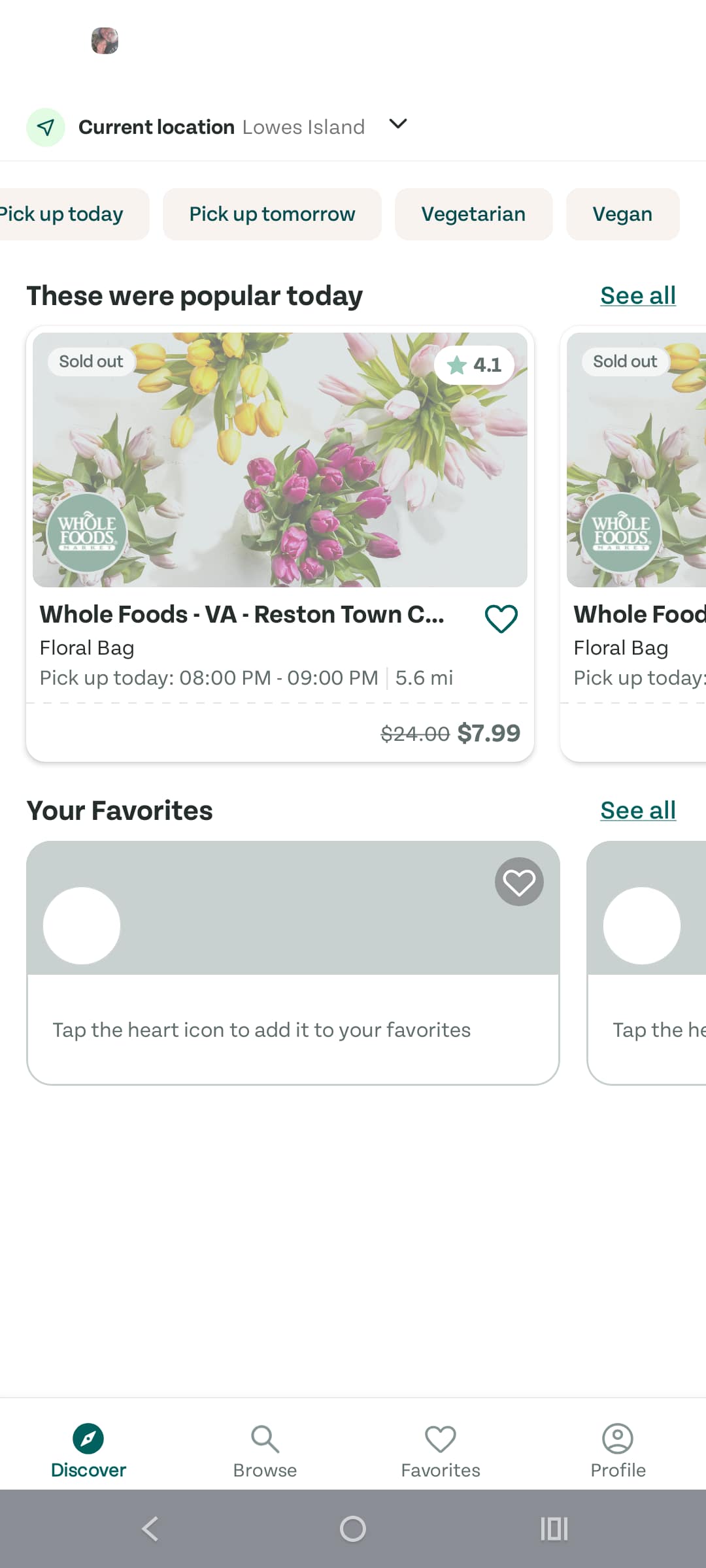Open your profile avatar photo
706x1568 pixels.
coord(105,41)
